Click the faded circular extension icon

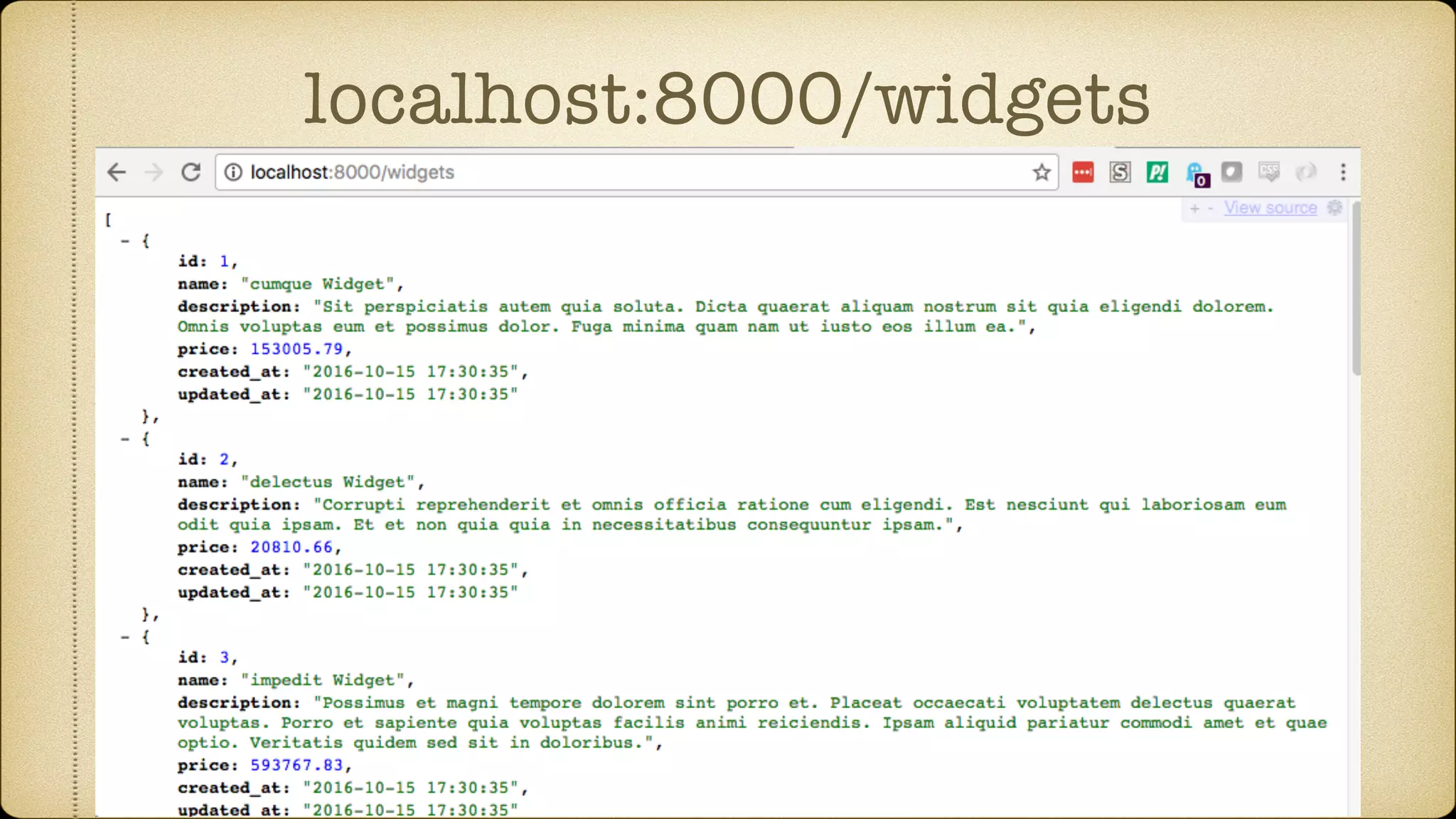click(x=1306, y=172)
